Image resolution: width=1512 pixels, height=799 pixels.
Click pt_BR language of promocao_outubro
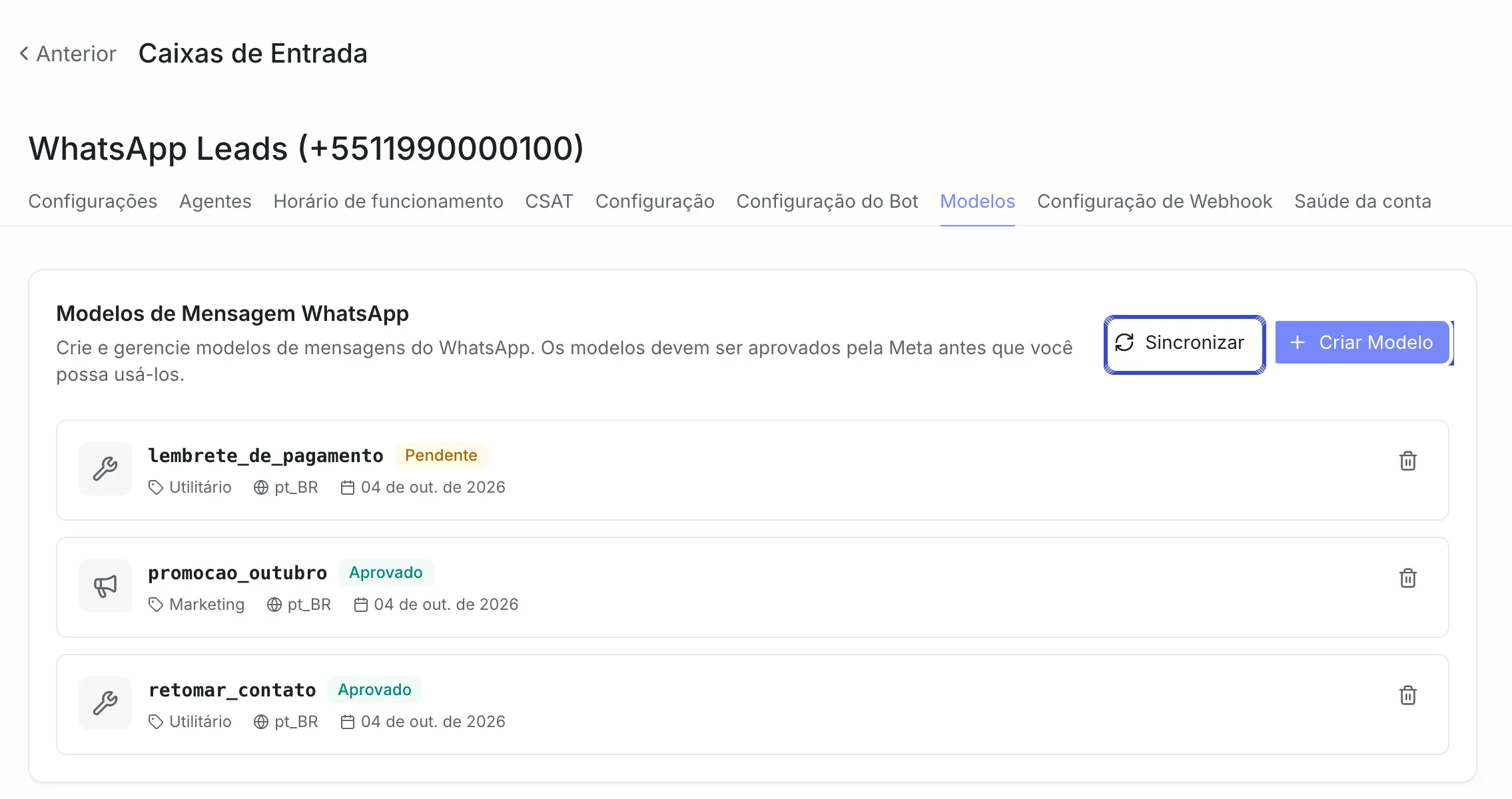(309, 605)
